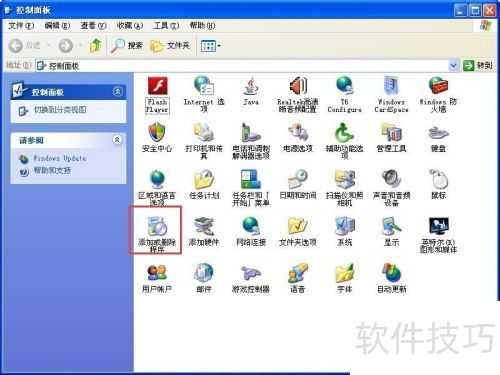Open 声音和音频设备 icon
Viewport: 500px width, 375px height.
coord(391,179)
